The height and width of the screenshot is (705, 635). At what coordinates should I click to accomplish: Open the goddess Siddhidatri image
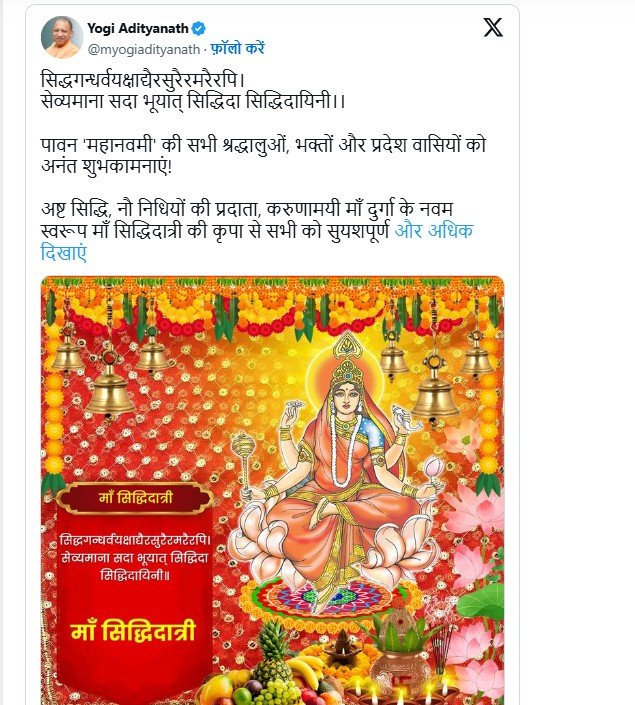273,491
